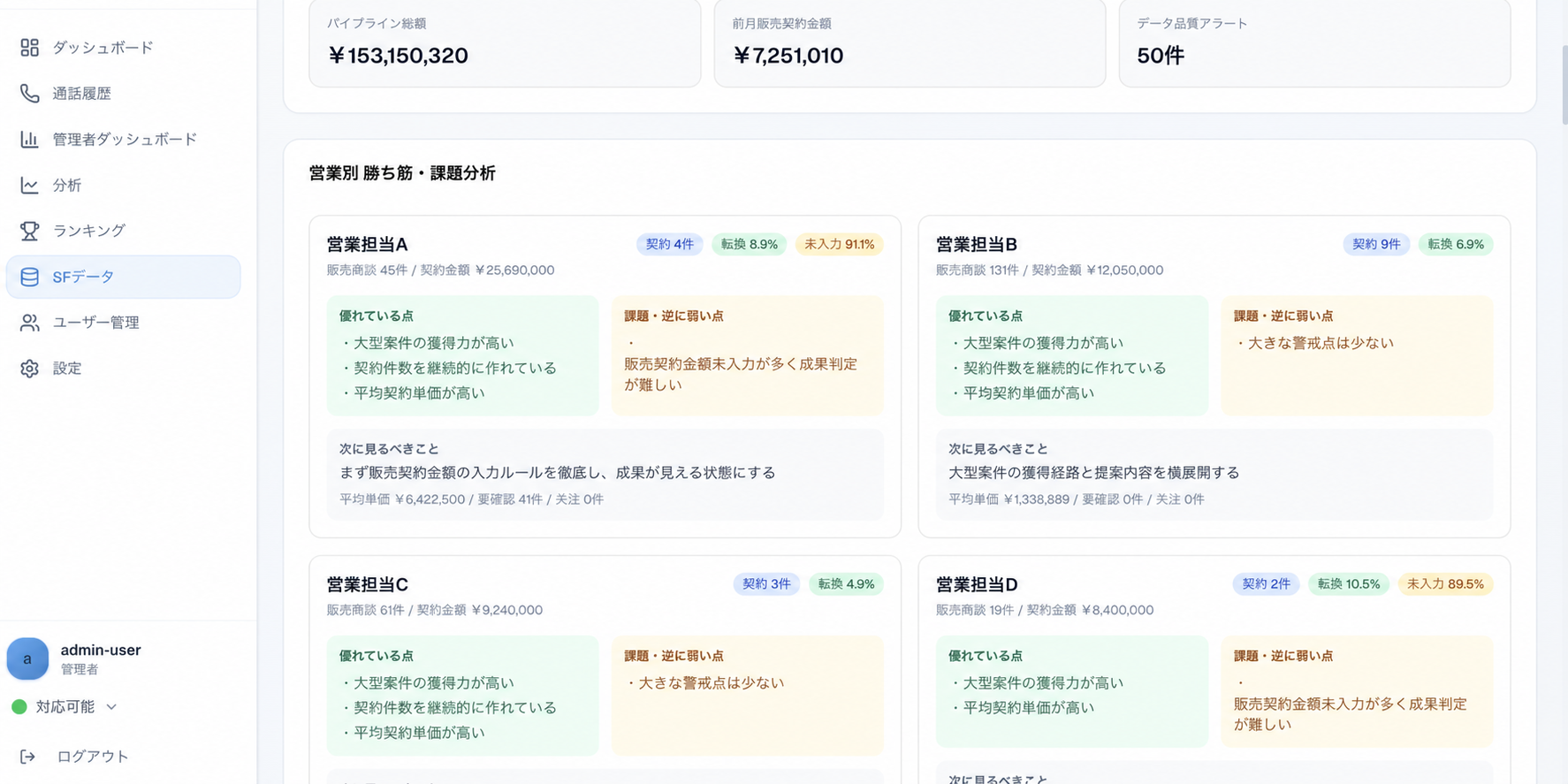The image size is (1568, 784).
Task: Select the SFデータ menu item
Action: (123, 277)
